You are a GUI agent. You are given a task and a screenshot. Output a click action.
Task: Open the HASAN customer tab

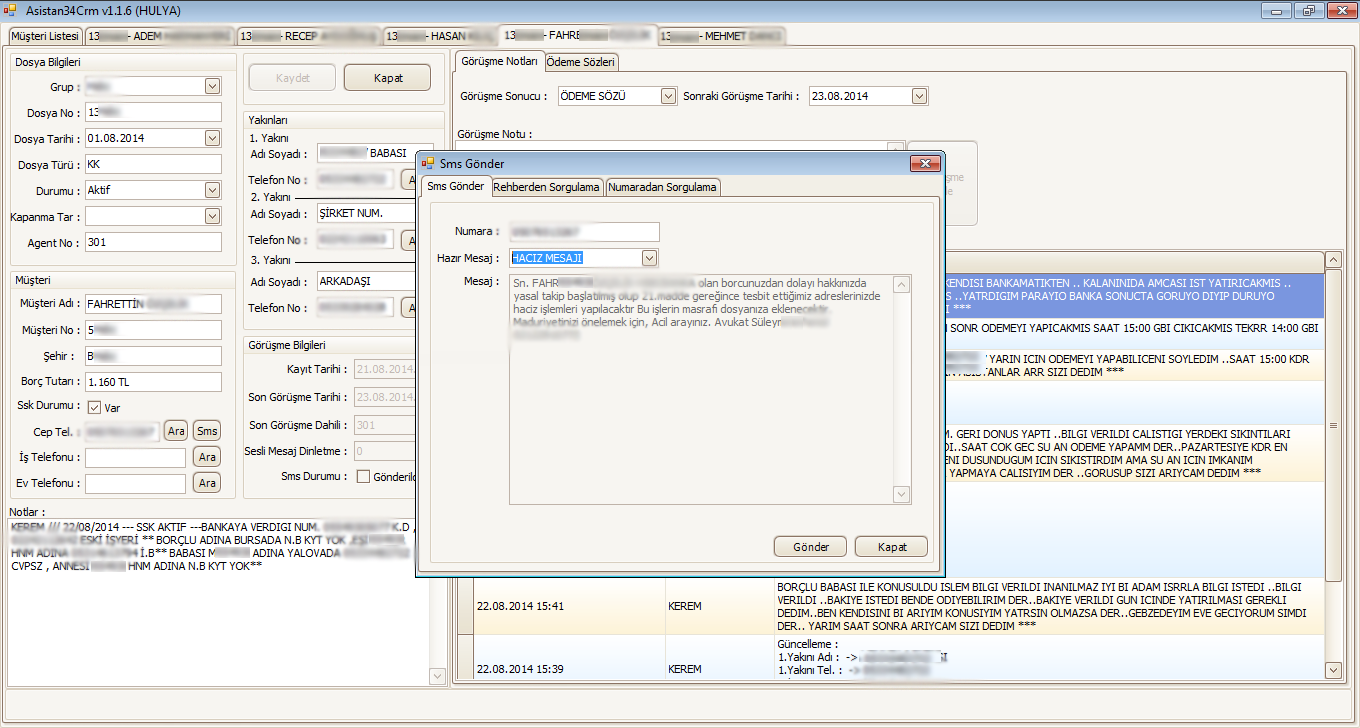tap(439, 35)
